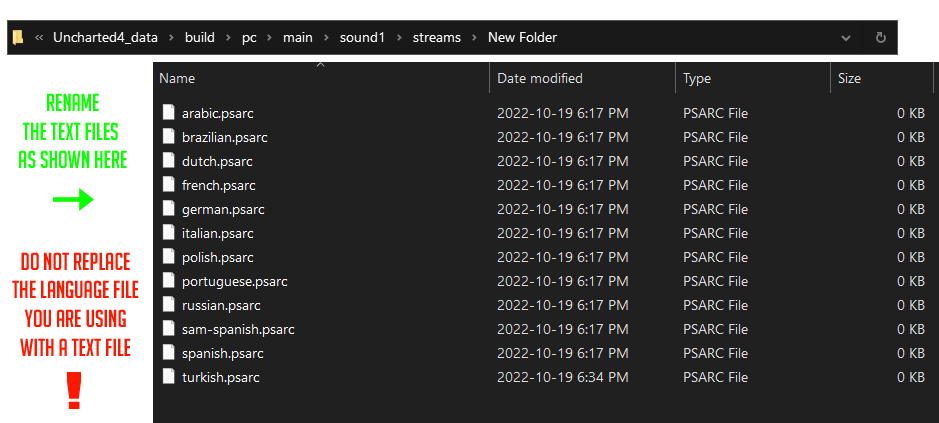Select the brazilian.psarc file icon
This screenshot has width=939, height=423.
click(168, 137)
